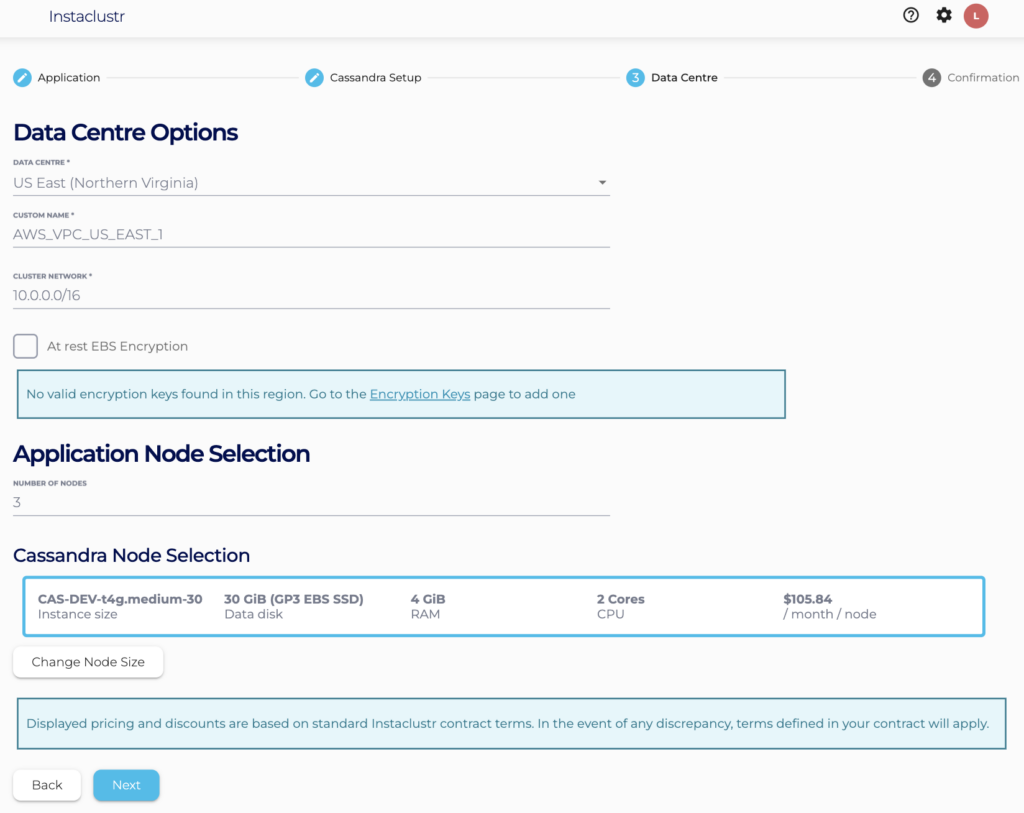Click the Cassandra Setup step pencil icon

click(313, 77)
